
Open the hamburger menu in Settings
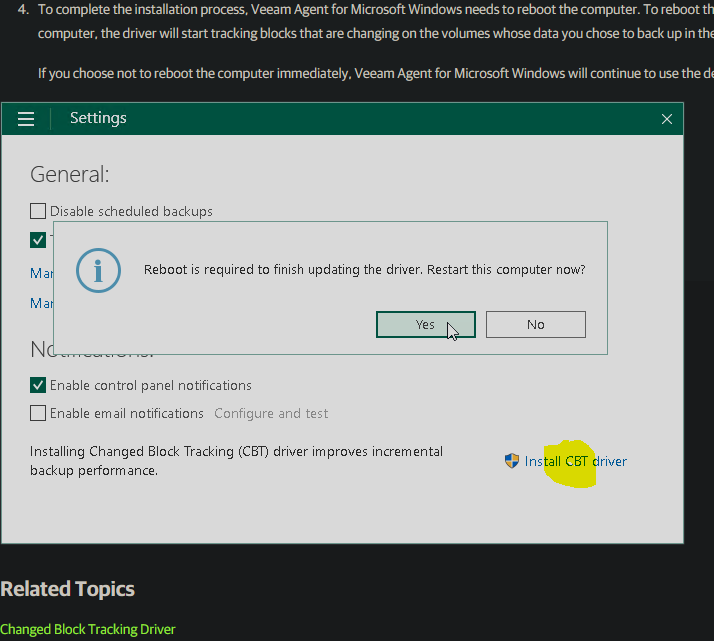click(x=26, y=119)
